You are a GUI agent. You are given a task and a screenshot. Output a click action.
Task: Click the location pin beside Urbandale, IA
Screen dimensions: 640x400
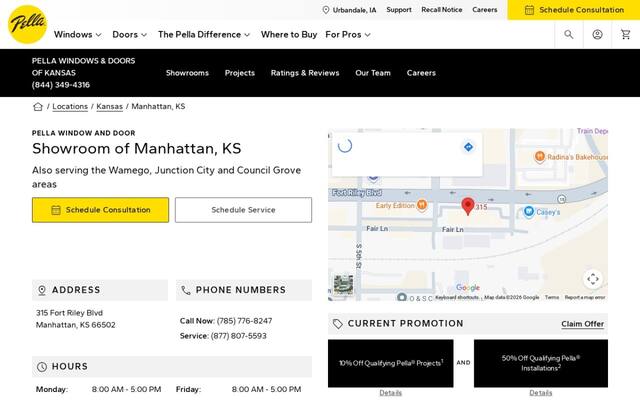(326, 10)
